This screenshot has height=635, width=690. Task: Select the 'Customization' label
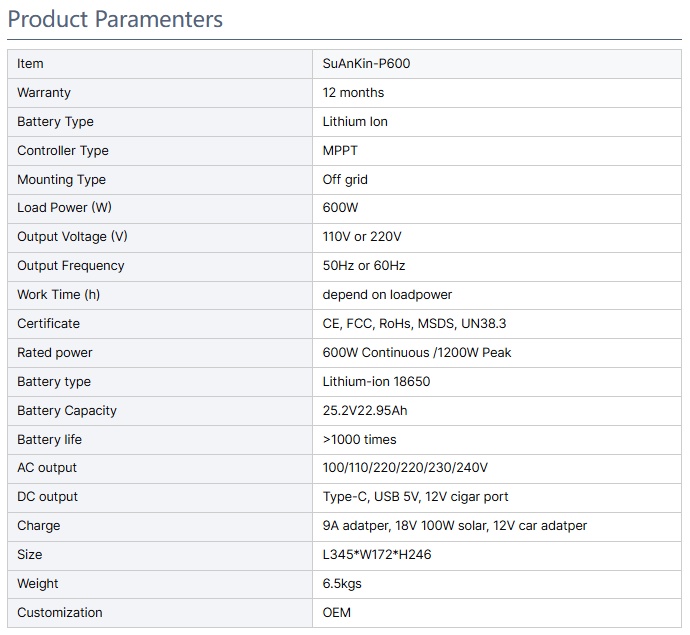tap(60, 613)
